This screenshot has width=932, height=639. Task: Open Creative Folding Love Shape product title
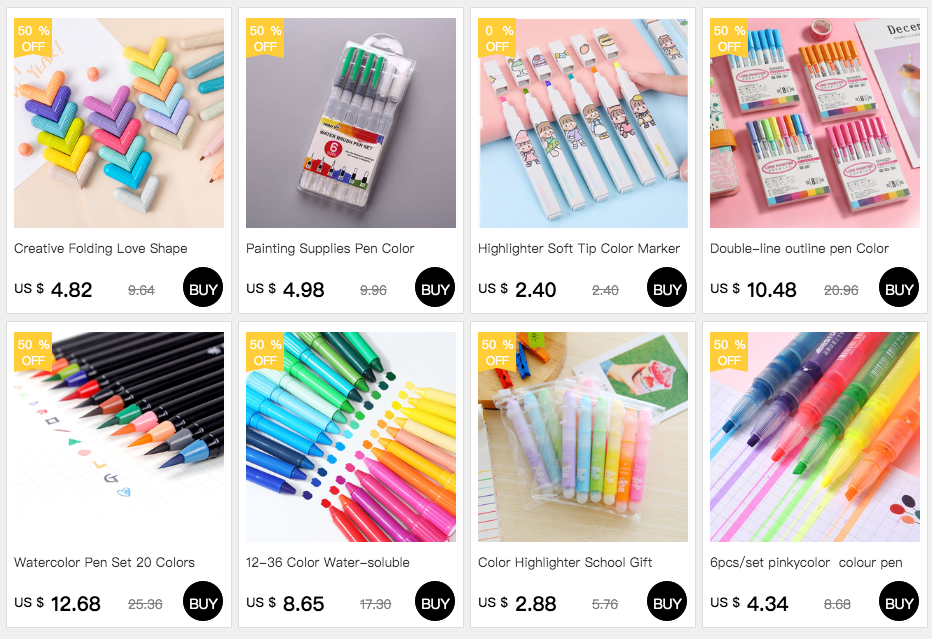pos(100,248)
